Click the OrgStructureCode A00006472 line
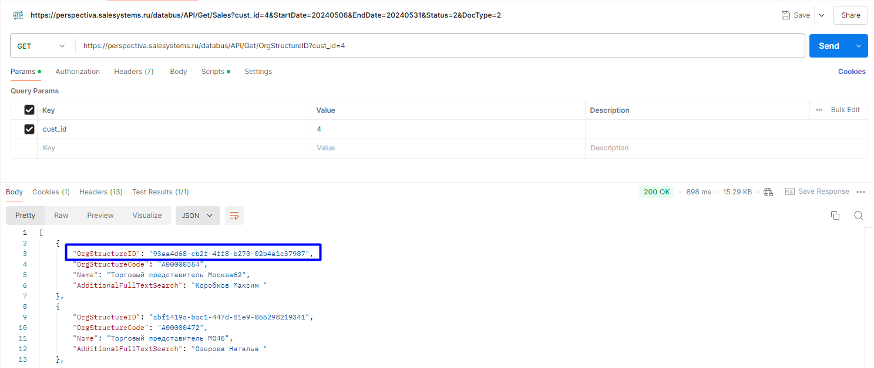This screenshot has height=368, width=874. (140, 327)
